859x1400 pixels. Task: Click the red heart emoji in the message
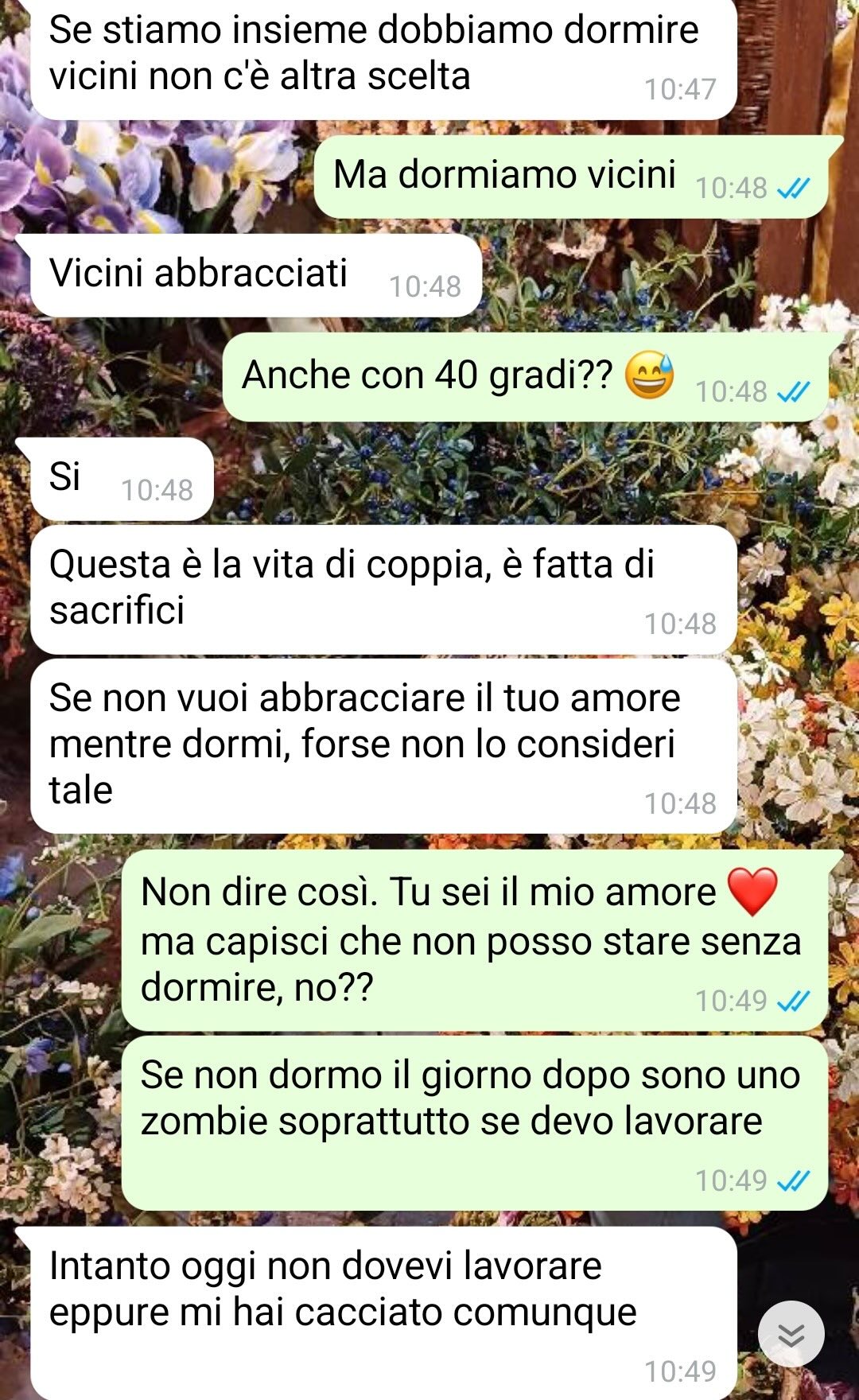click(x=752, y=892)
